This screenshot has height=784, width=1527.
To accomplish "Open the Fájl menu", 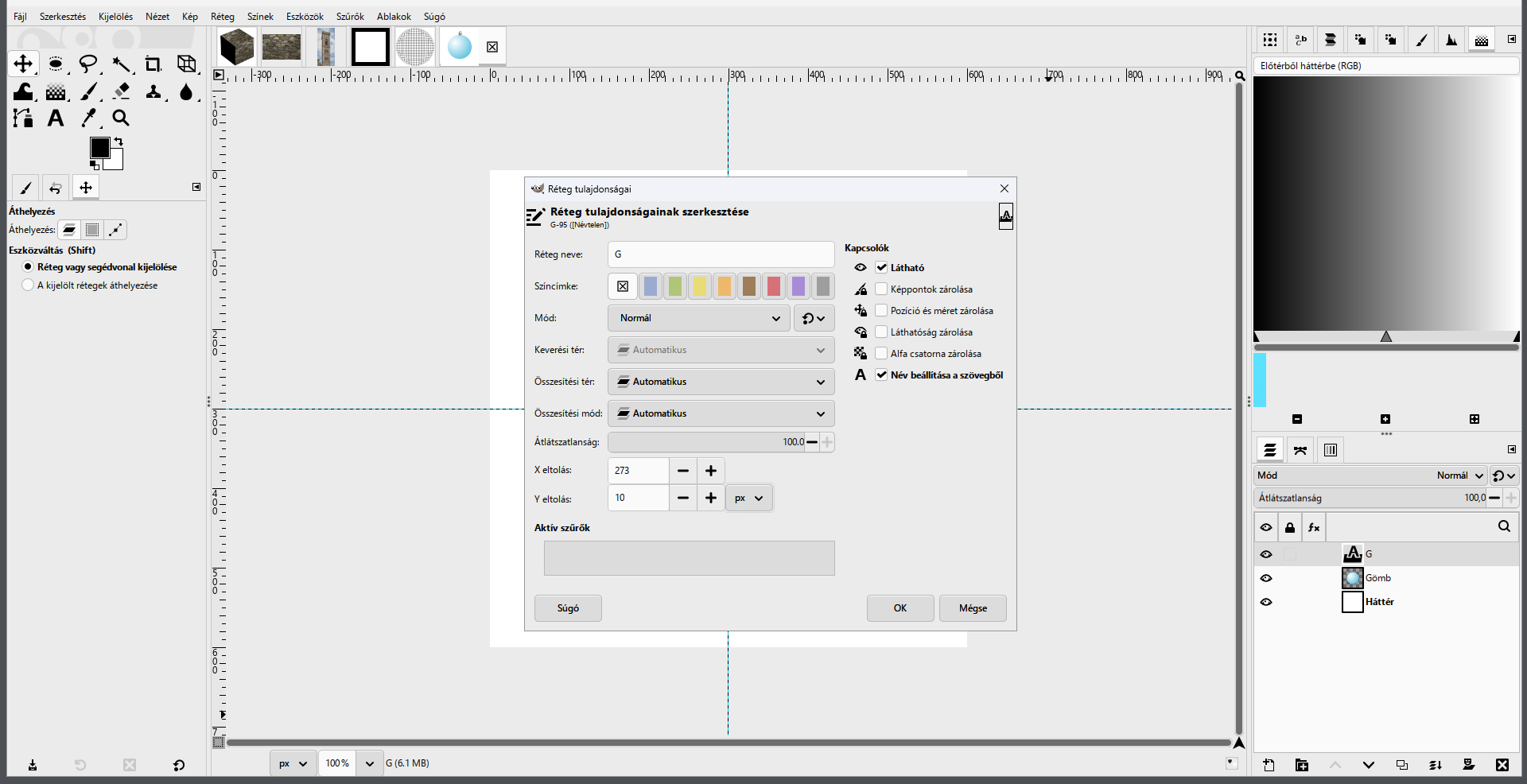I will (x=20, y=17).
